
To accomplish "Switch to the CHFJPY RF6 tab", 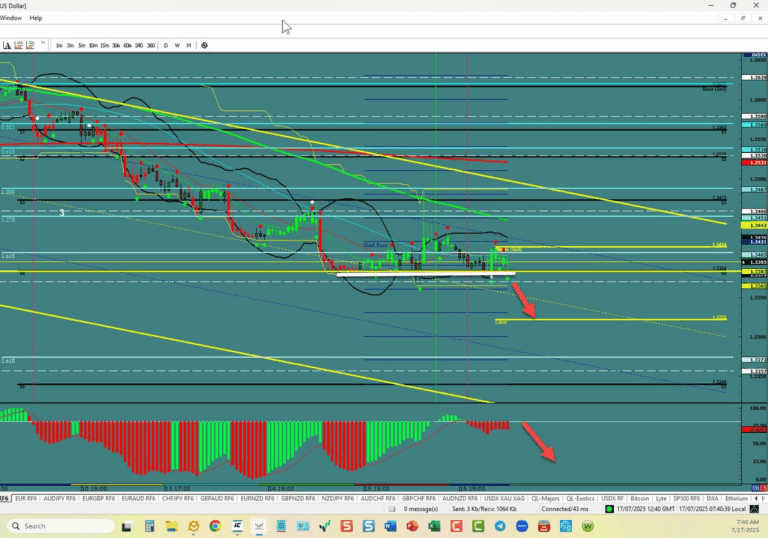I will (178, 498).
